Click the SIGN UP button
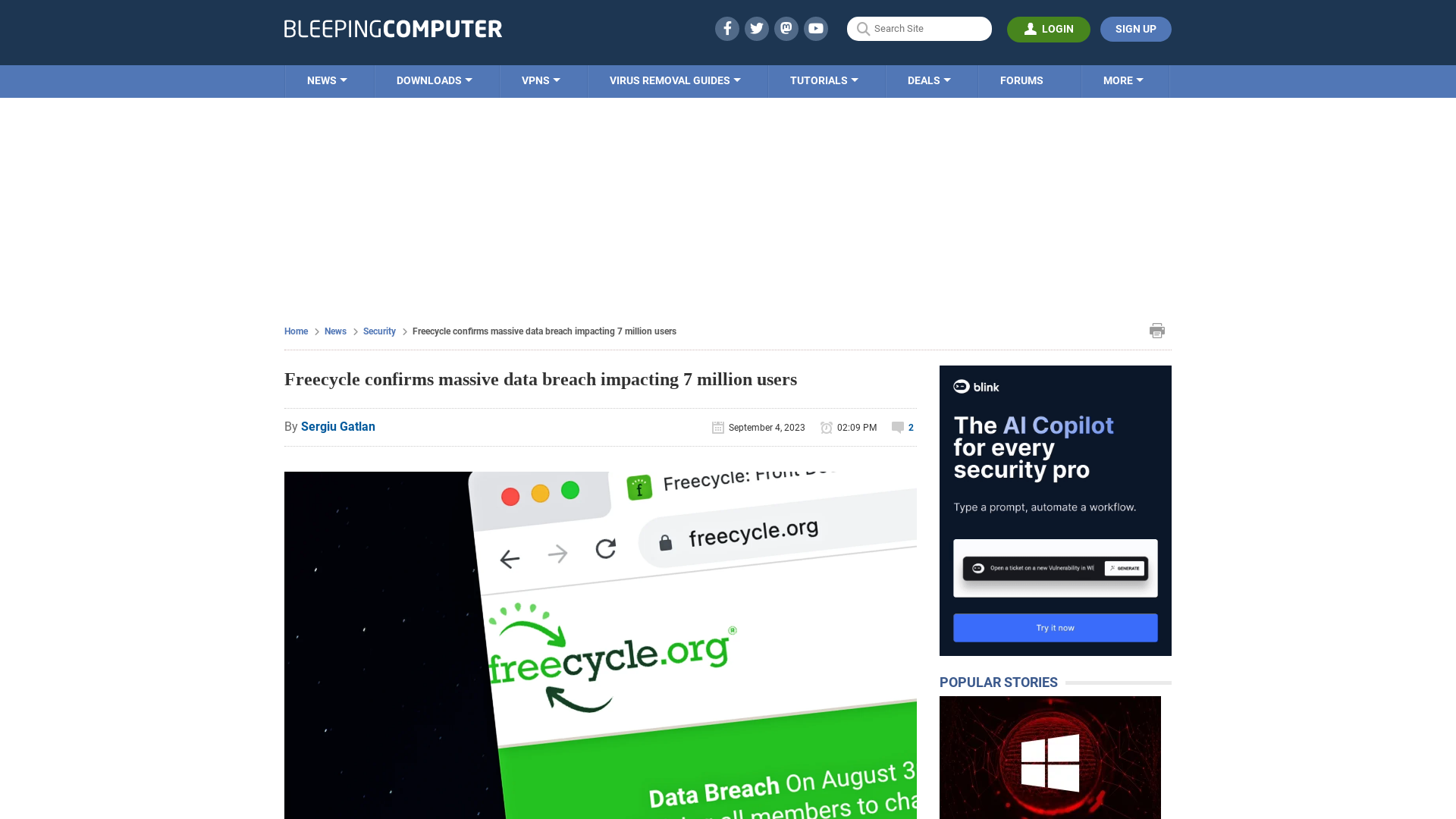This screenshot has height=819, width=1456. (x=1135, y=29)
